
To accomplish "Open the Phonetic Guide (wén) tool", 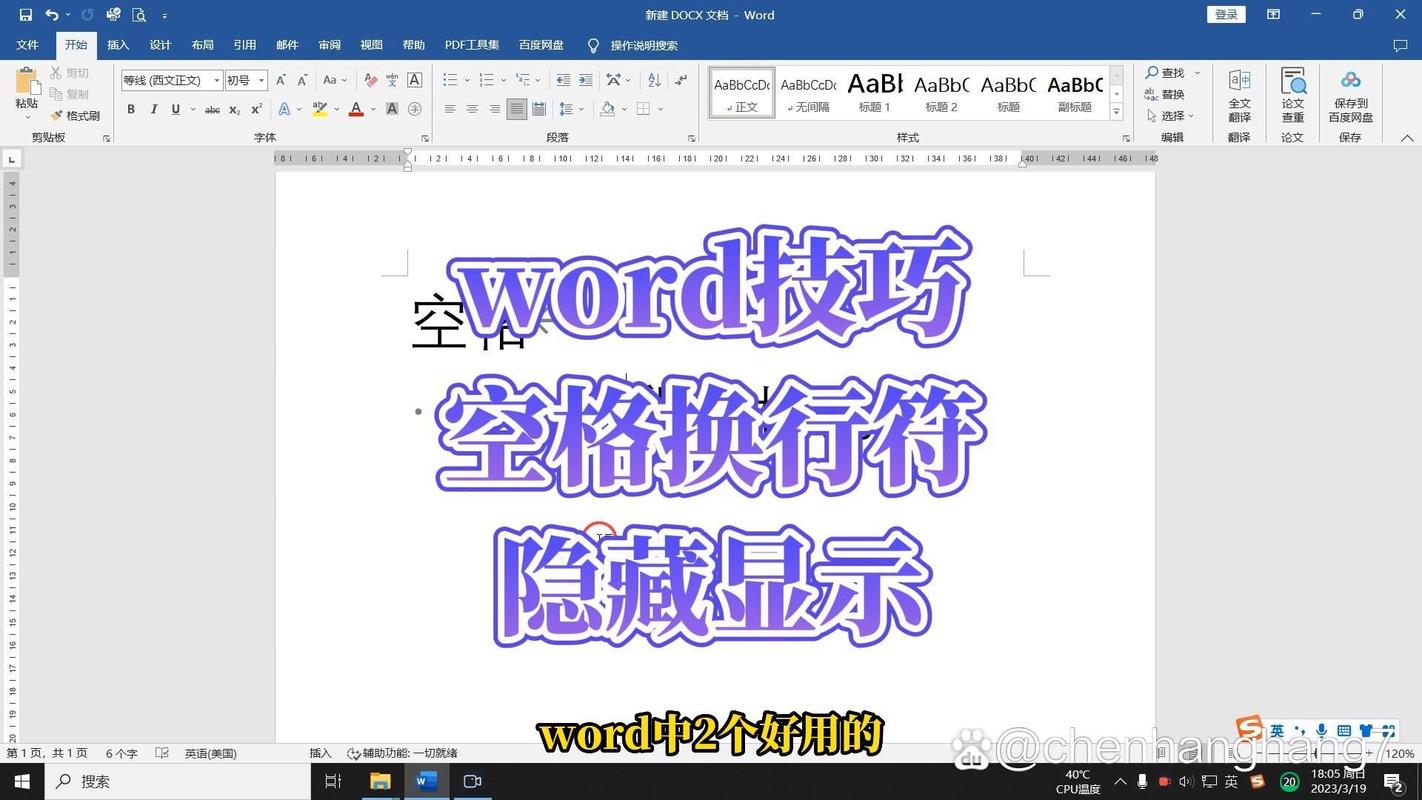I will pyautogui.click(x=392, y=80).
